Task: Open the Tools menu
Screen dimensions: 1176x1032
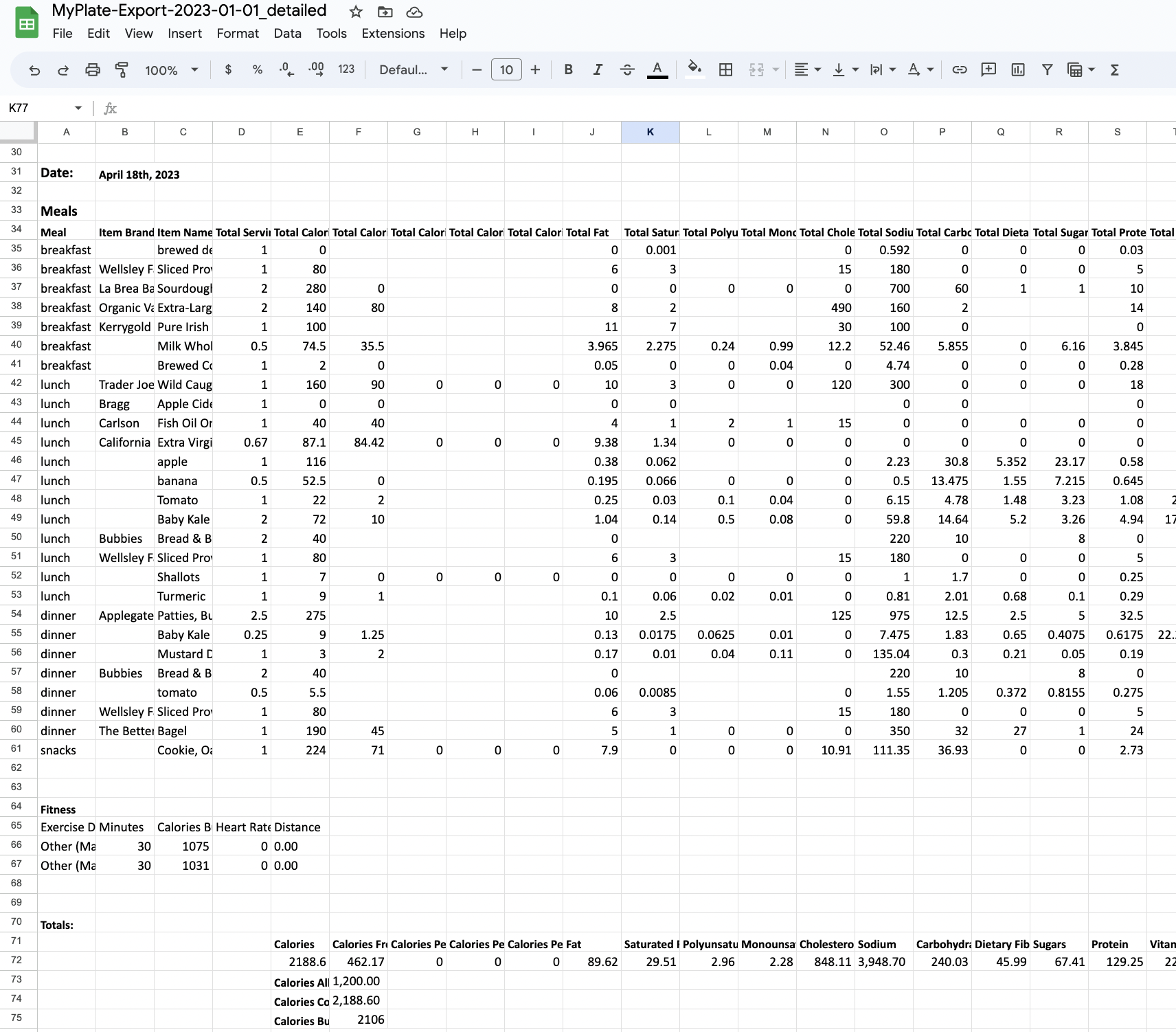Action: 331,33
